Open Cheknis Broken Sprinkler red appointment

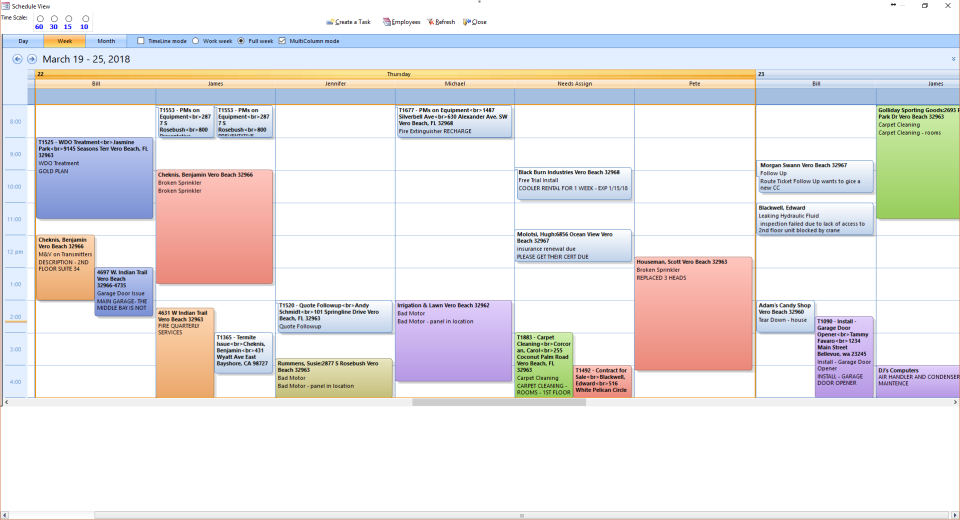coord(214,227)
